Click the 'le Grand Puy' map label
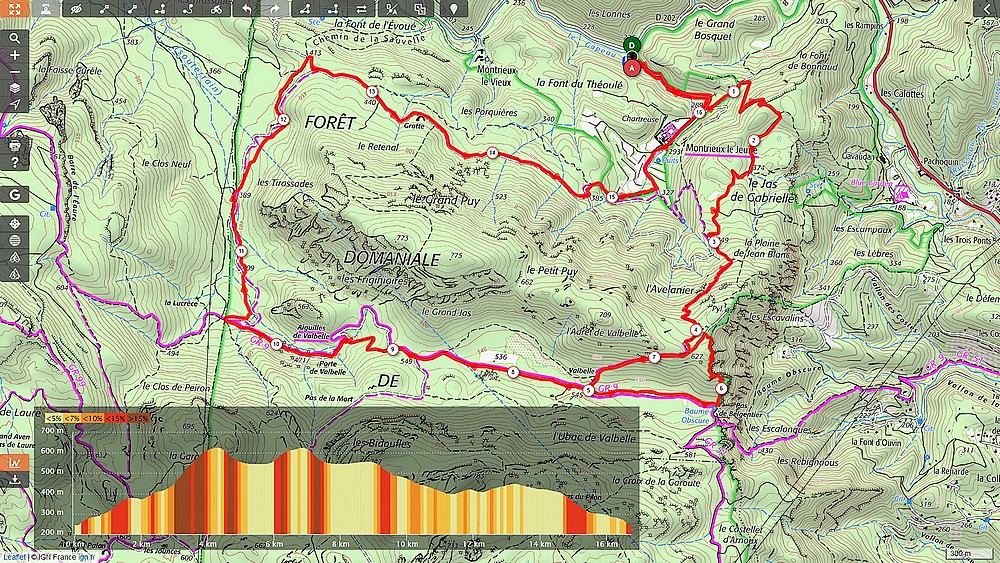 (x=446, y=200)
